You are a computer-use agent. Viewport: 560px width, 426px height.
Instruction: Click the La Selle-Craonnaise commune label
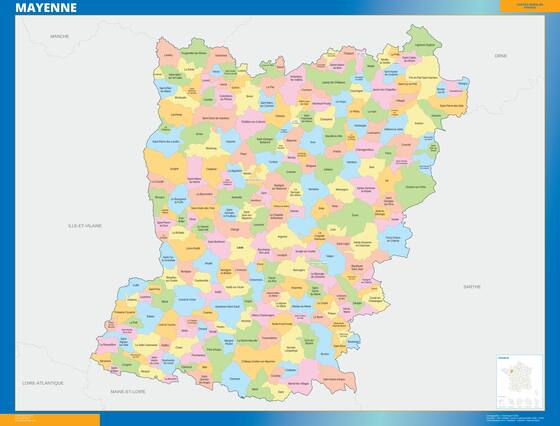tap(146, 345)
